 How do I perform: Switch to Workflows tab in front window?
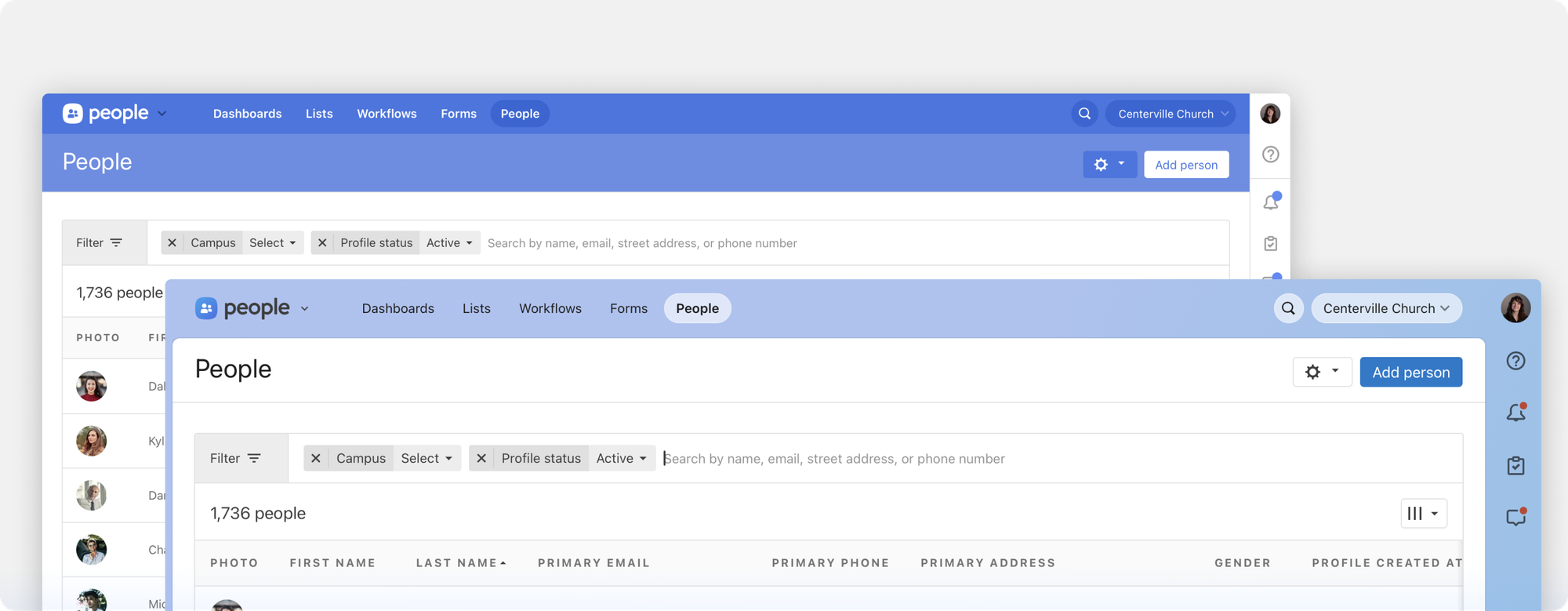(550, 308)
